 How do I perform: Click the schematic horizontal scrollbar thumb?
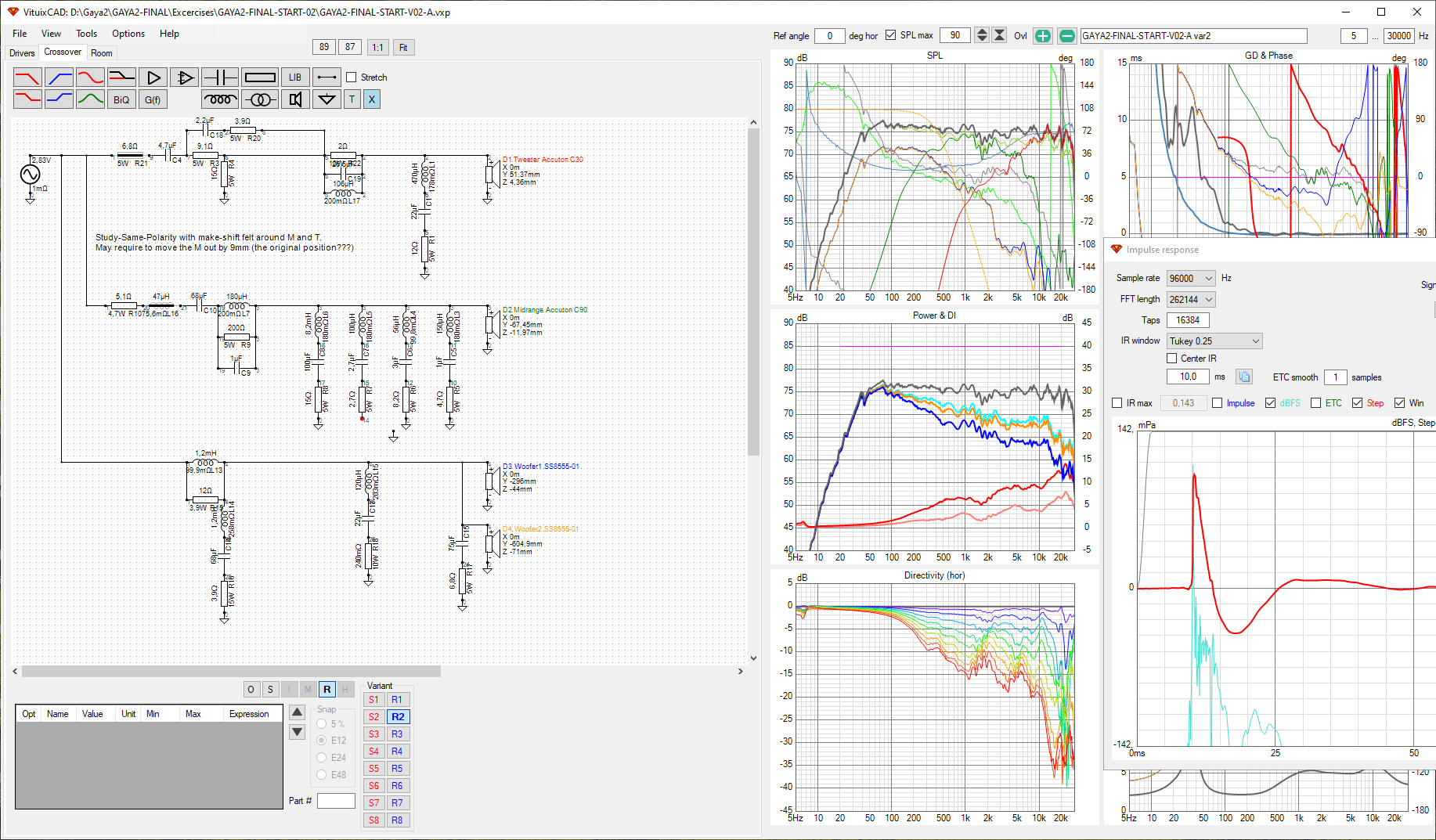231,671
